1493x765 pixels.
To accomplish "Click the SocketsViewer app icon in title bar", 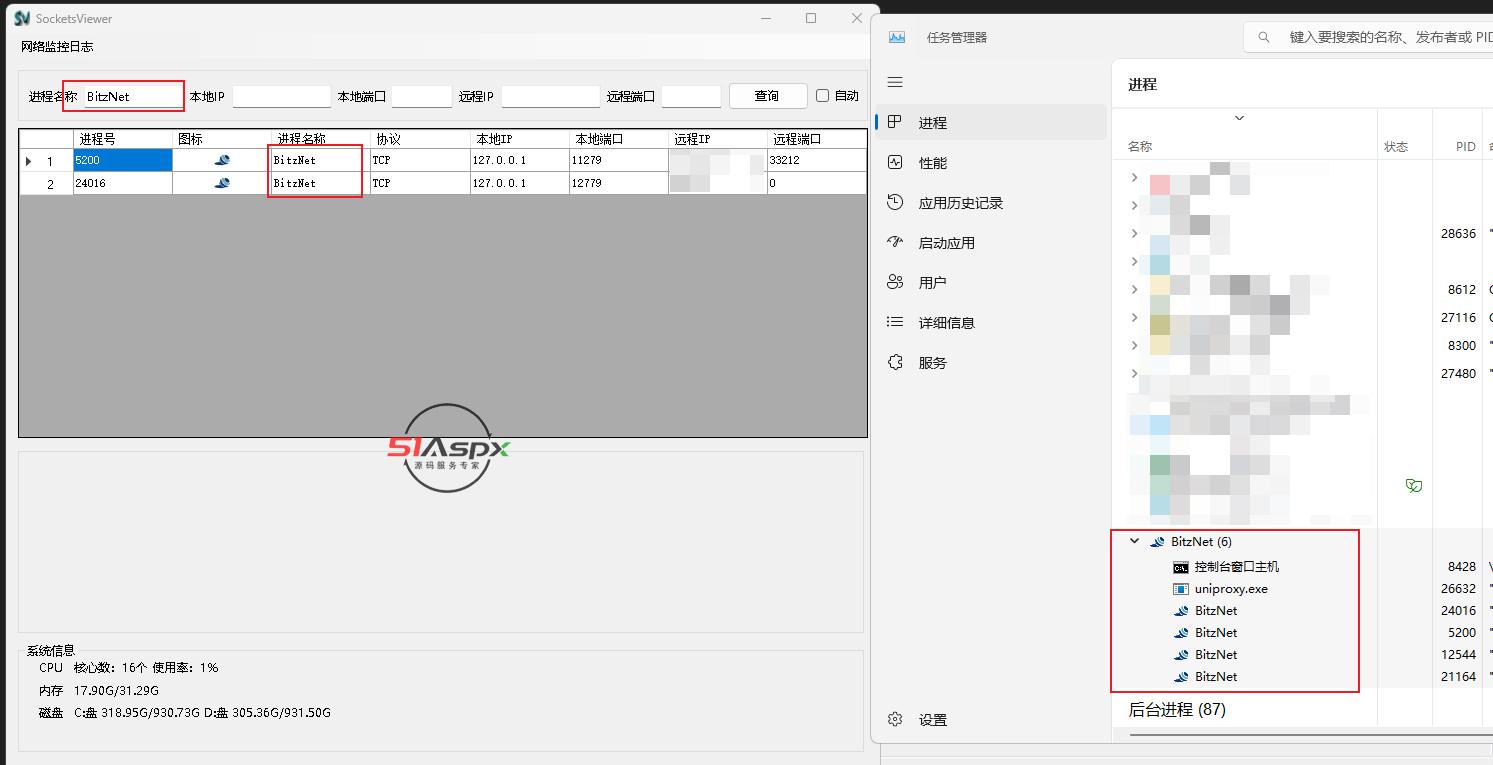I will (x=22, y=18).
